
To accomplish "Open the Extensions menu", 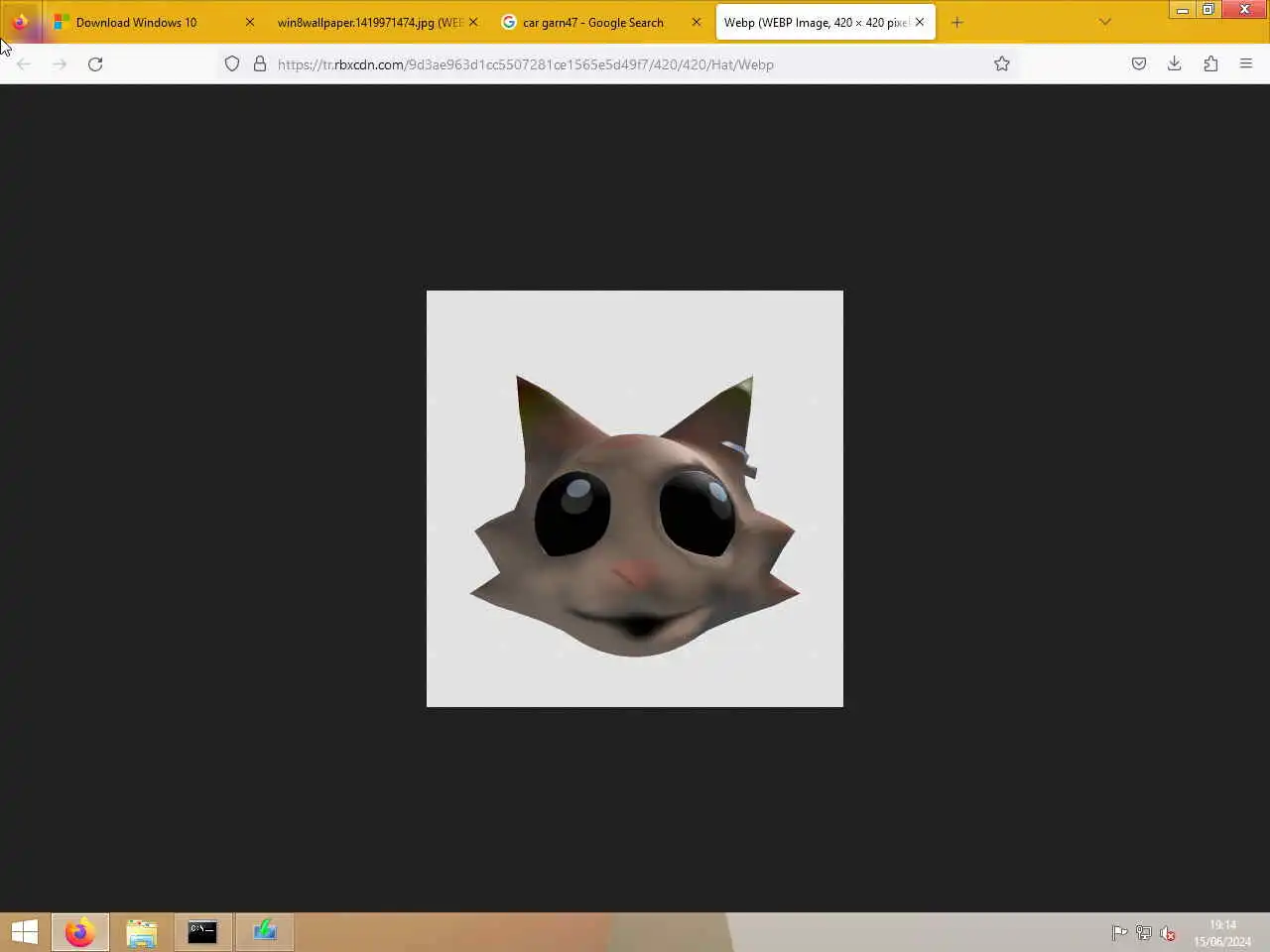I will pyautogui.click(x=1210, y=64).
